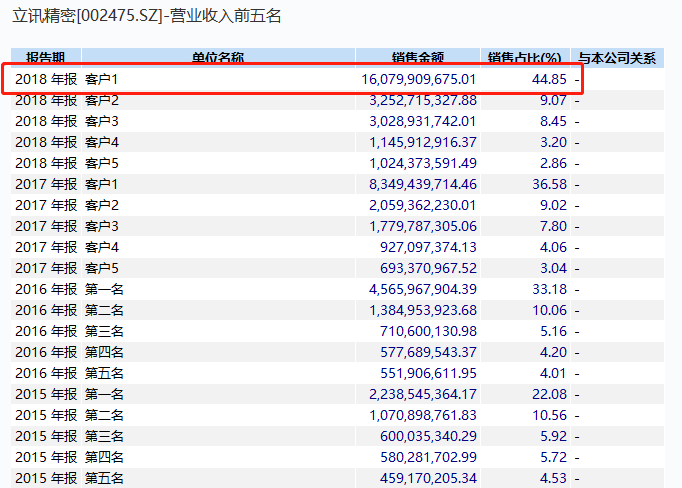Screen dimensions: 682x488
Task: Click 客户5 in the 2017 年报 row
Action: pos(101,268)
